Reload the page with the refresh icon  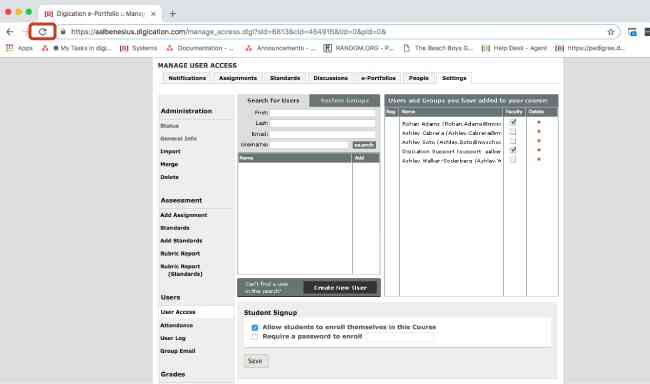click(x=42, y=32)
